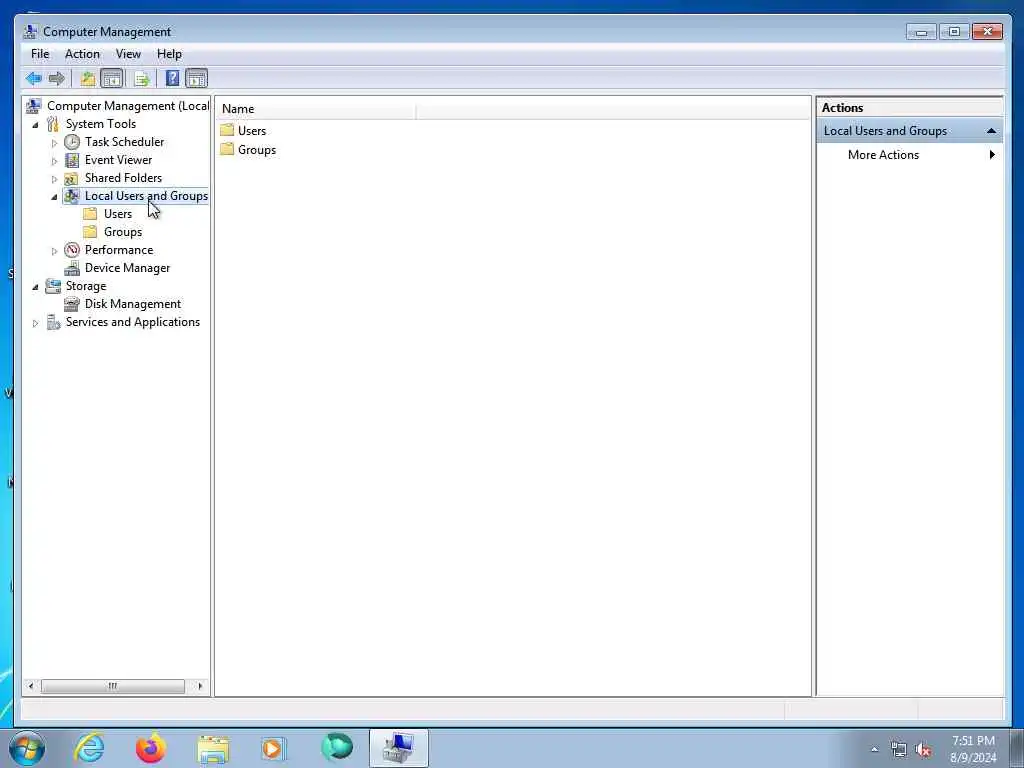This screenshot has width=1024, height=768.
Task: Expand the Task Scheduler node
Action: tap(54, 142)
